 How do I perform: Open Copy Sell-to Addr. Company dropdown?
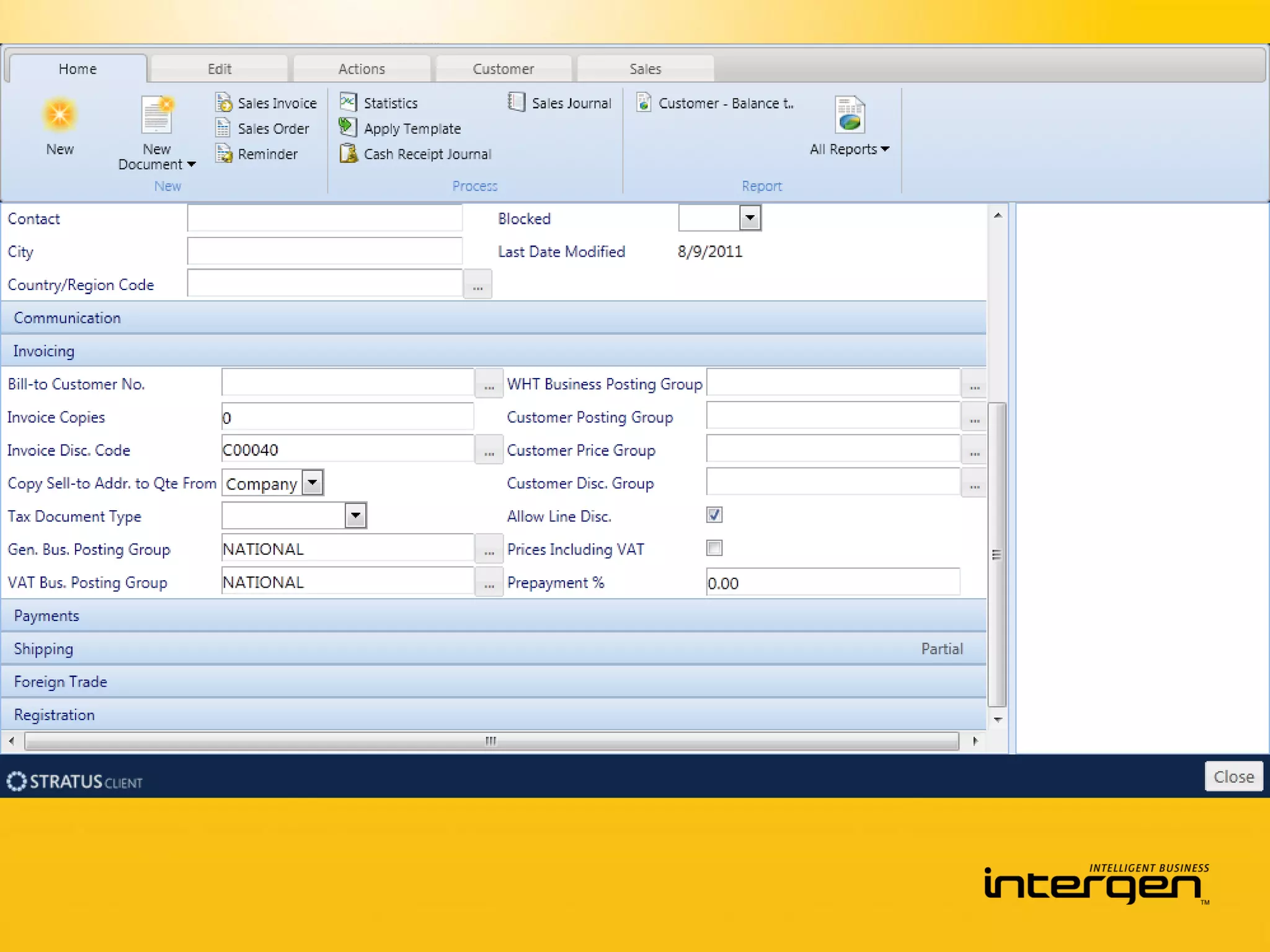[313, 483]
